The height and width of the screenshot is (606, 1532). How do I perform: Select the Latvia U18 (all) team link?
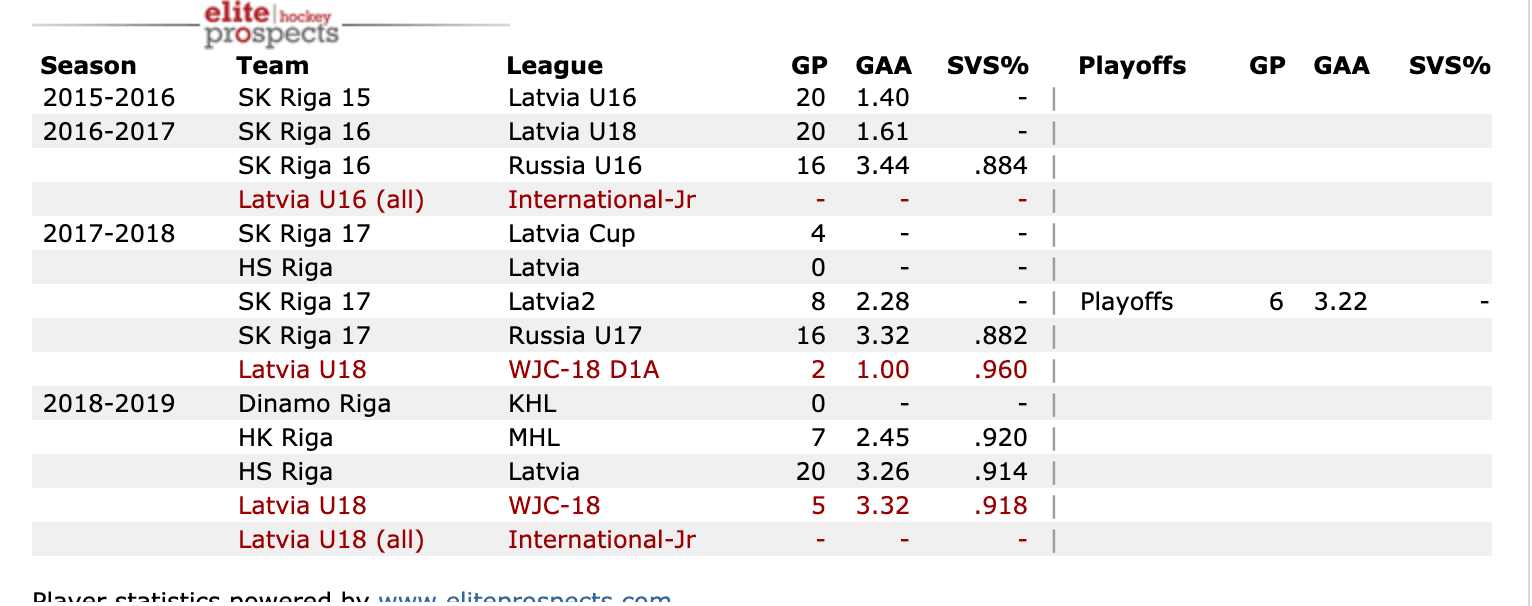point(331,540)
